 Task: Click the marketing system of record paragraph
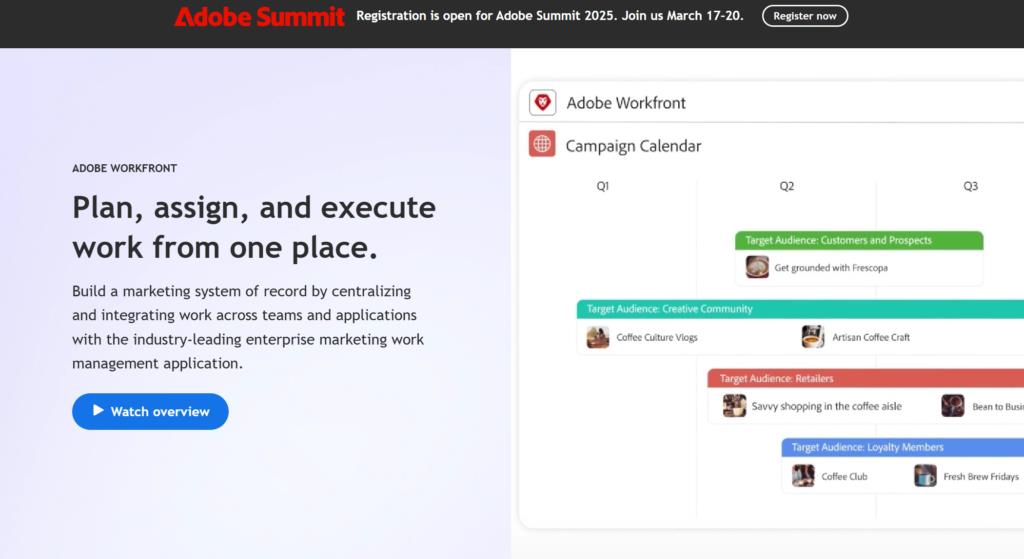click(x=248, y=327)
